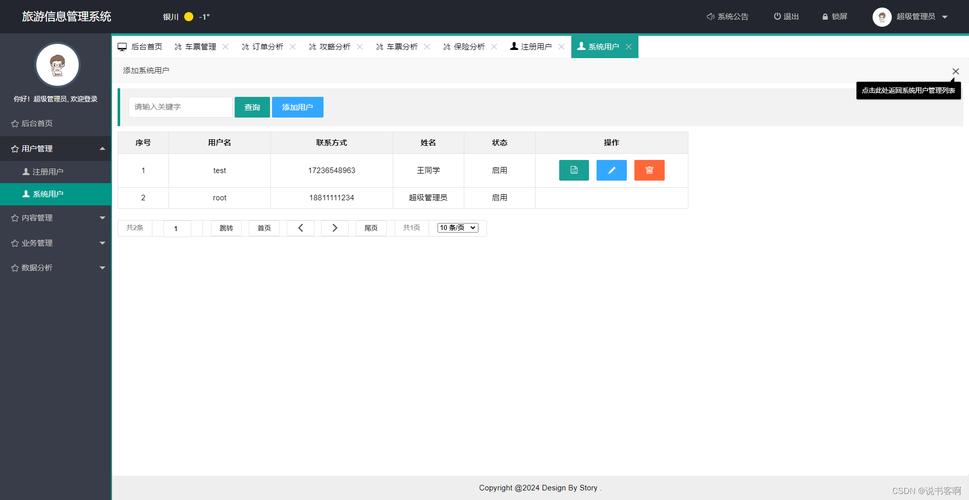969x500 pixels.
Task: Expand the 数据分析 sidebar menu
Action: (55, 268)
